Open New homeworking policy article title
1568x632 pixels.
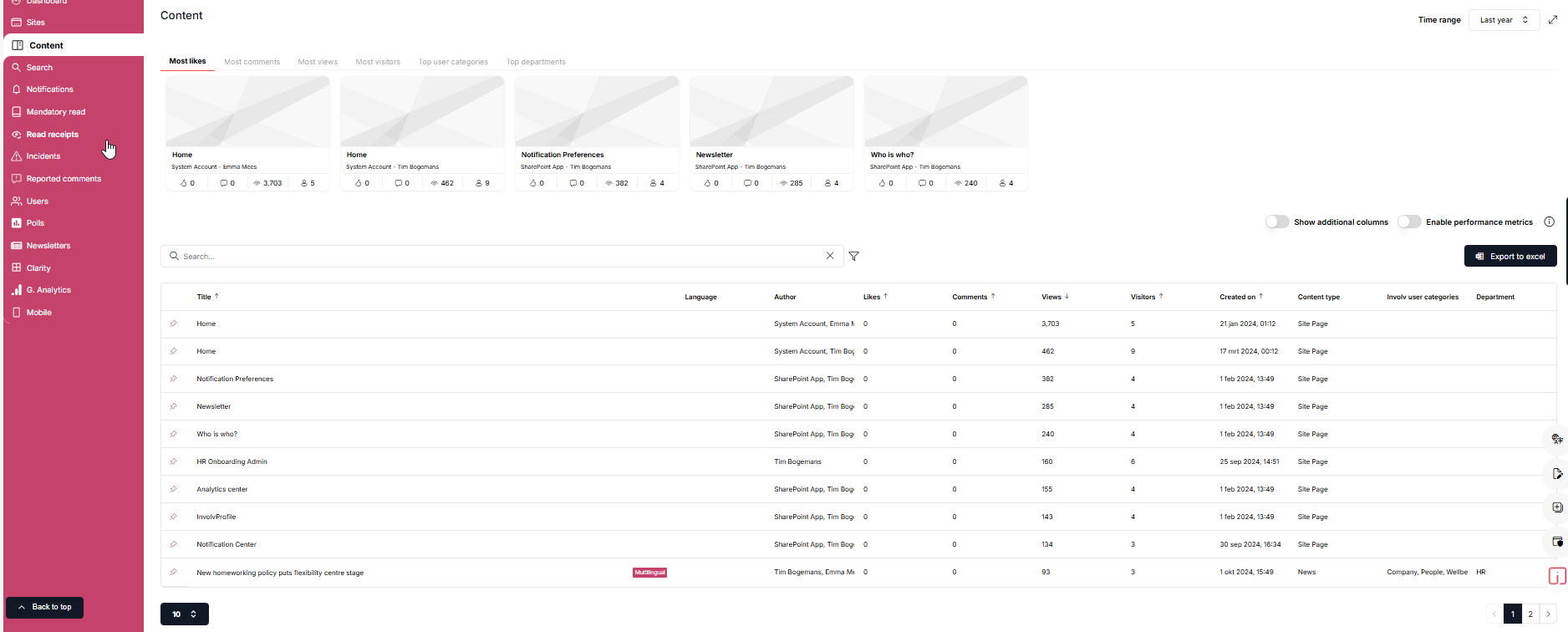pyautogui.click(x=280, y=573)
